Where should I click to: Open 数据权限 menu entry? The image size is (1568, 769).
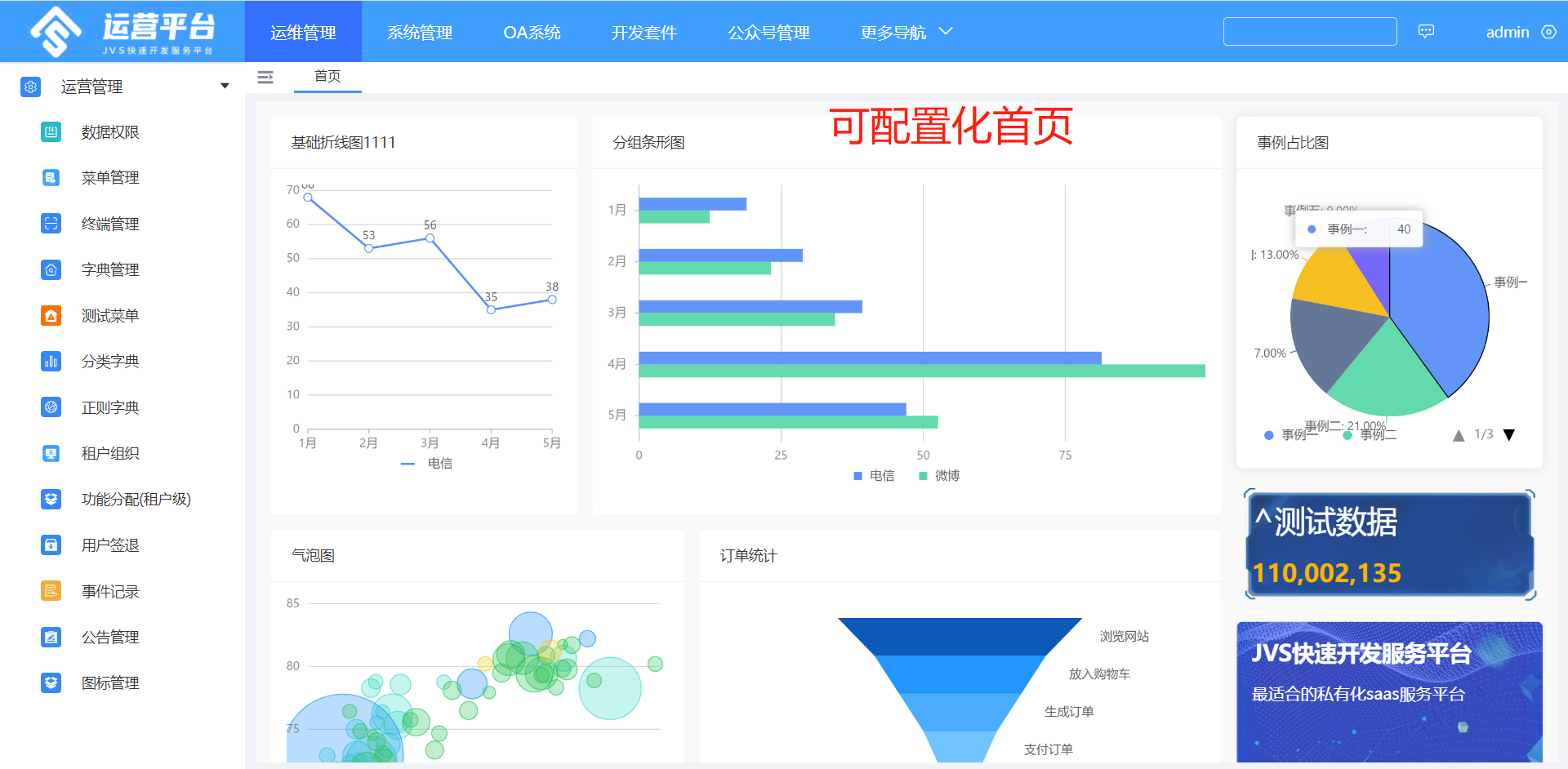point(110,131)
